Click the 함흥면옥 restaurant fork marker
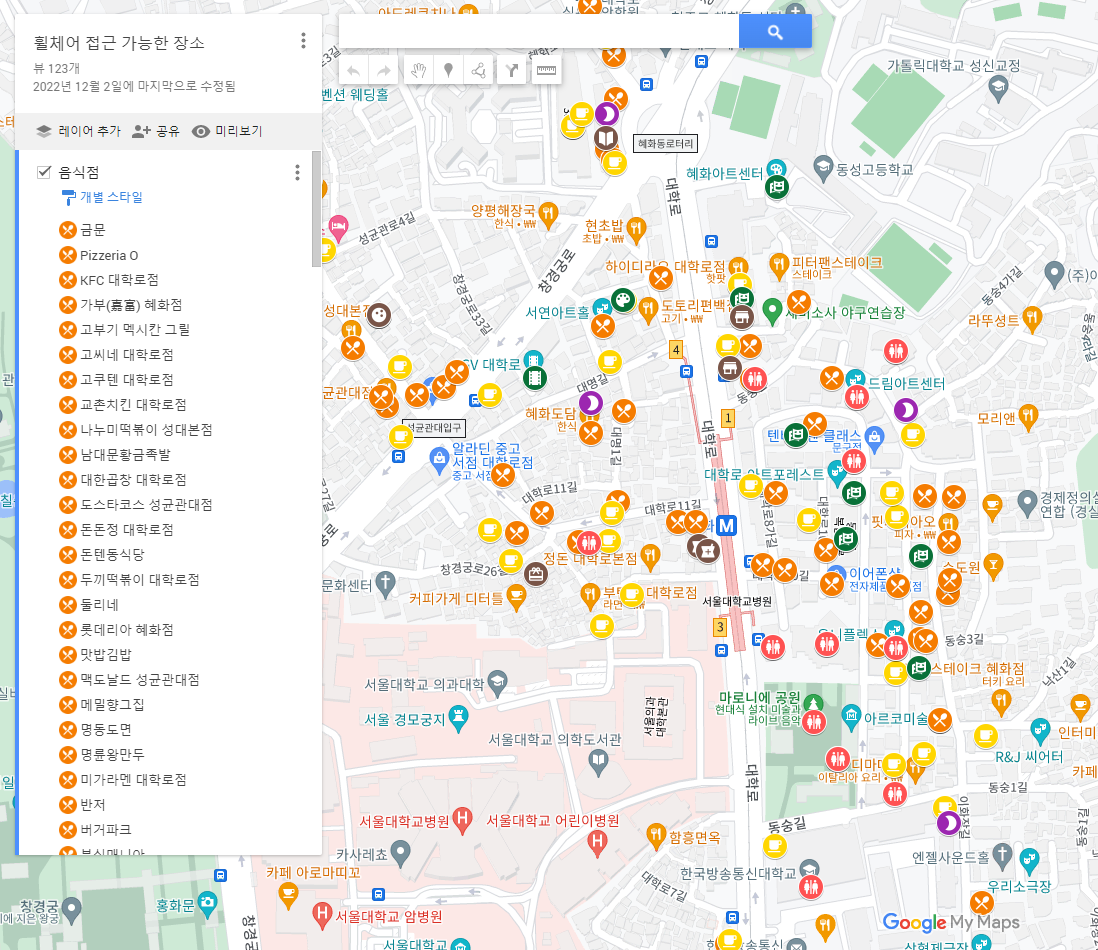This screenshot has height=950, width=1098. tap(655, 837)
